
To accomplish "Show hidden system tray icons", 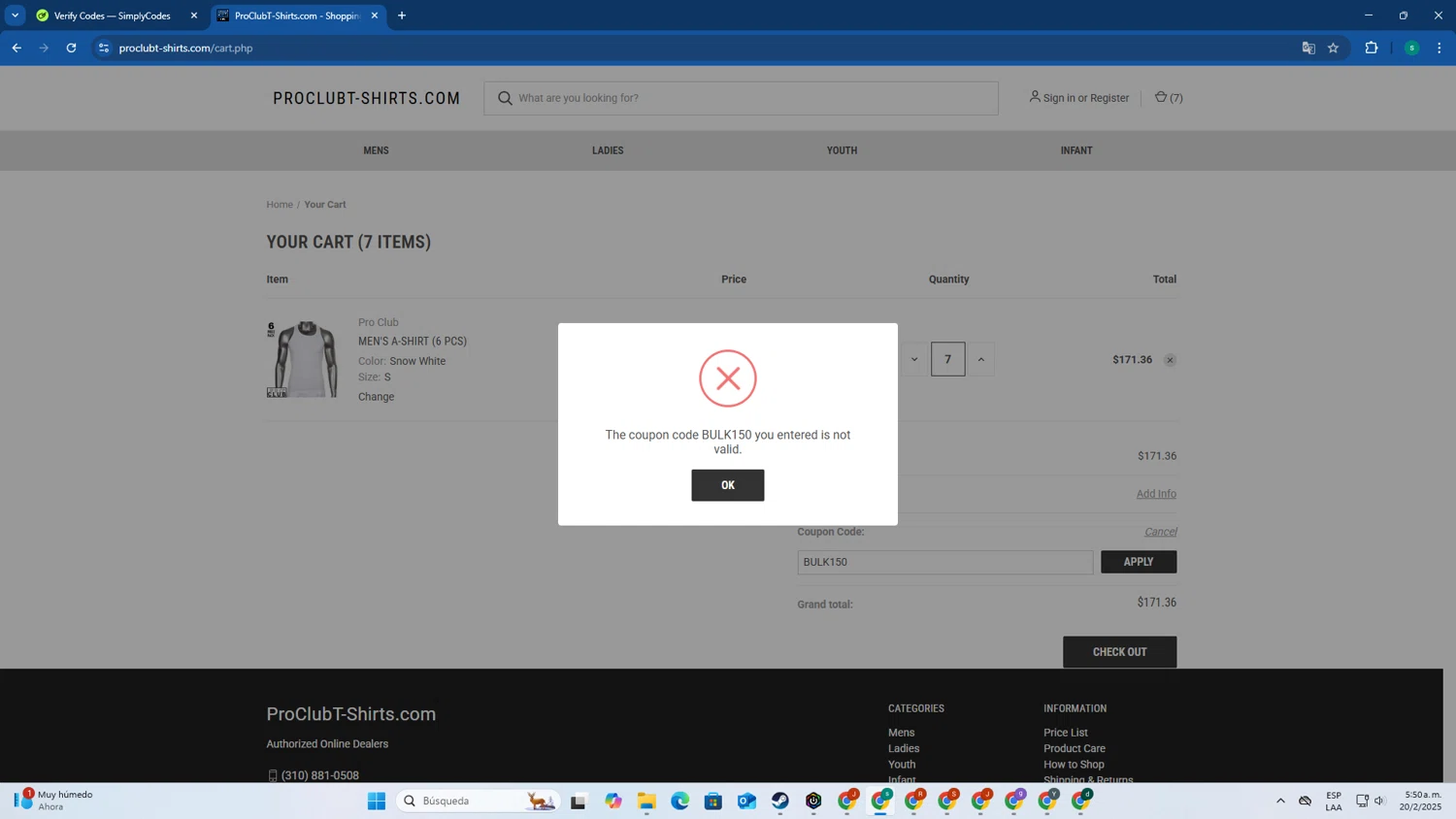I will 1280,801.
